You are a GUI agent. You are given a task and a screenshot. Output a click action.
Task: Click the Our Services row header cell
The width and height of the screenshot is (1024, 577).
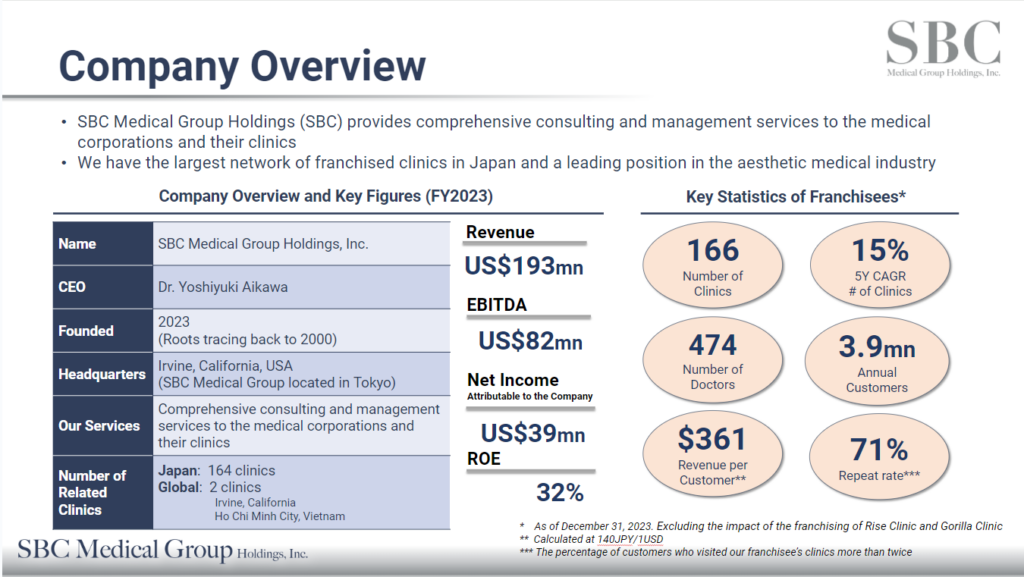click(x=102, y=425)
